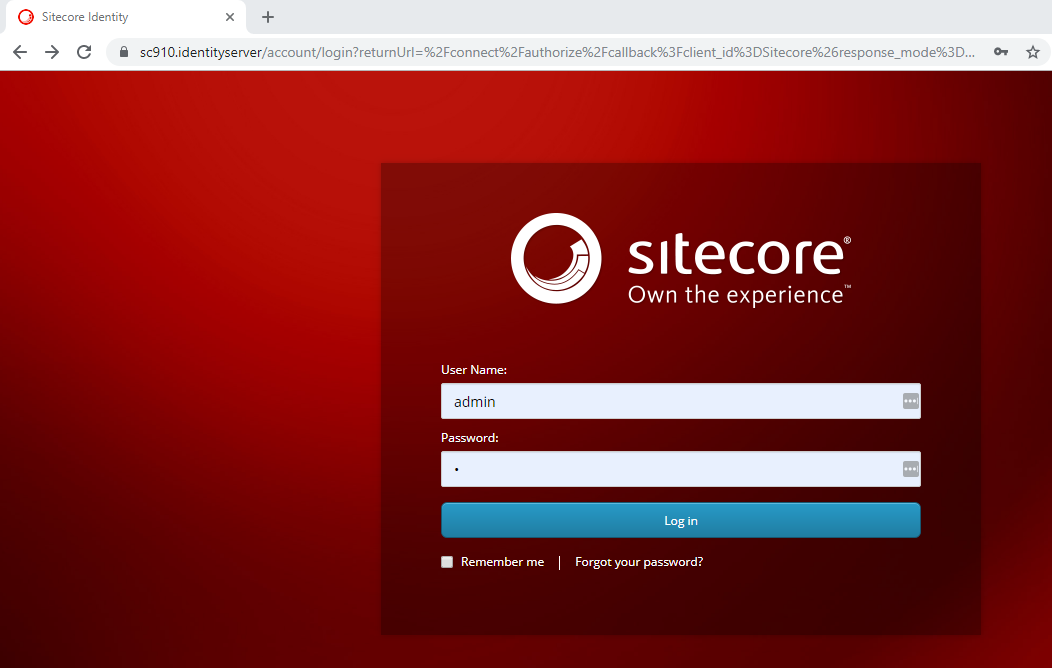This screenshot has width=1052, height=668.
Task: Click inside the Password input field
Action: click(x=680, y=468)
